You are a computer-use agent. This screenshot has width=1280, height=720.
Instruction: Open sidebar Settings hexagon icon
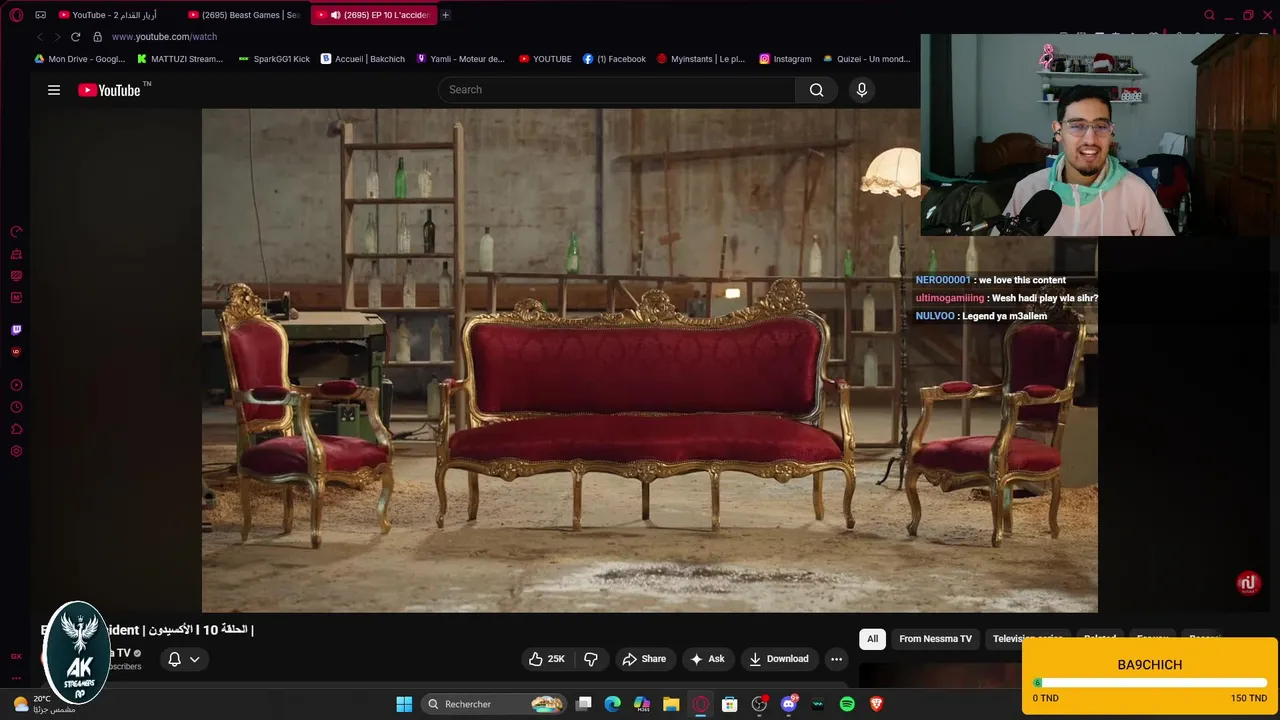pyautogui.click(x=16, y=451)
